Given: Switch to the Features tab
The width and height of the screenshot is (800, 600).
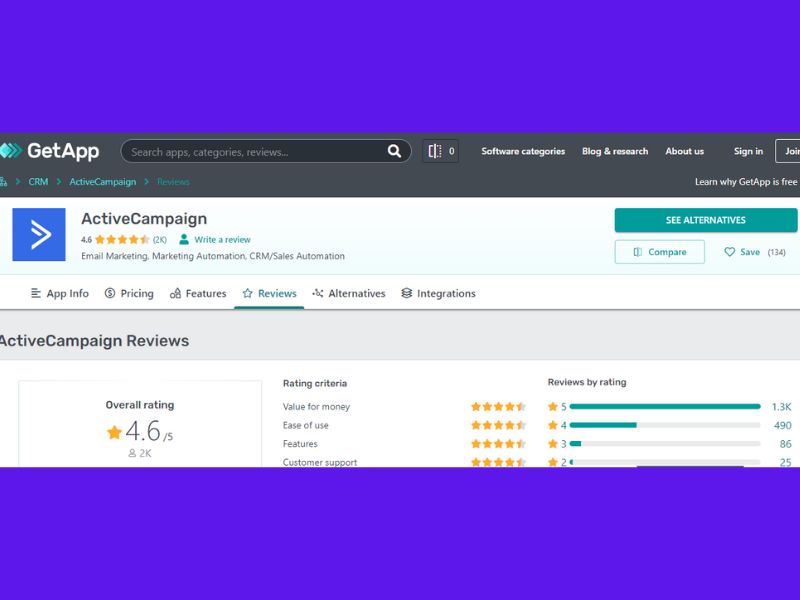Looking at the screenshot, I should [198, 293].
